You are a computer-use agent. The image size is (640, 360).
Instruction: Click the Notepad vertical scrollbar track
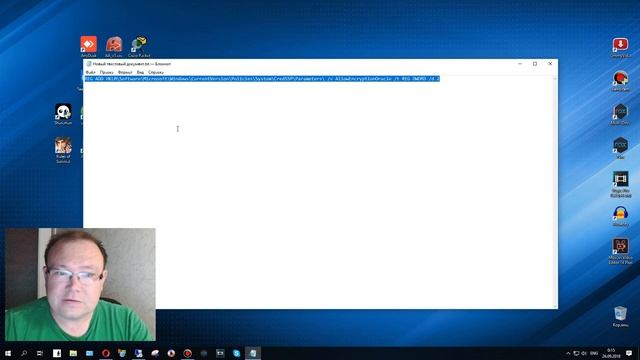pos(555,191)
